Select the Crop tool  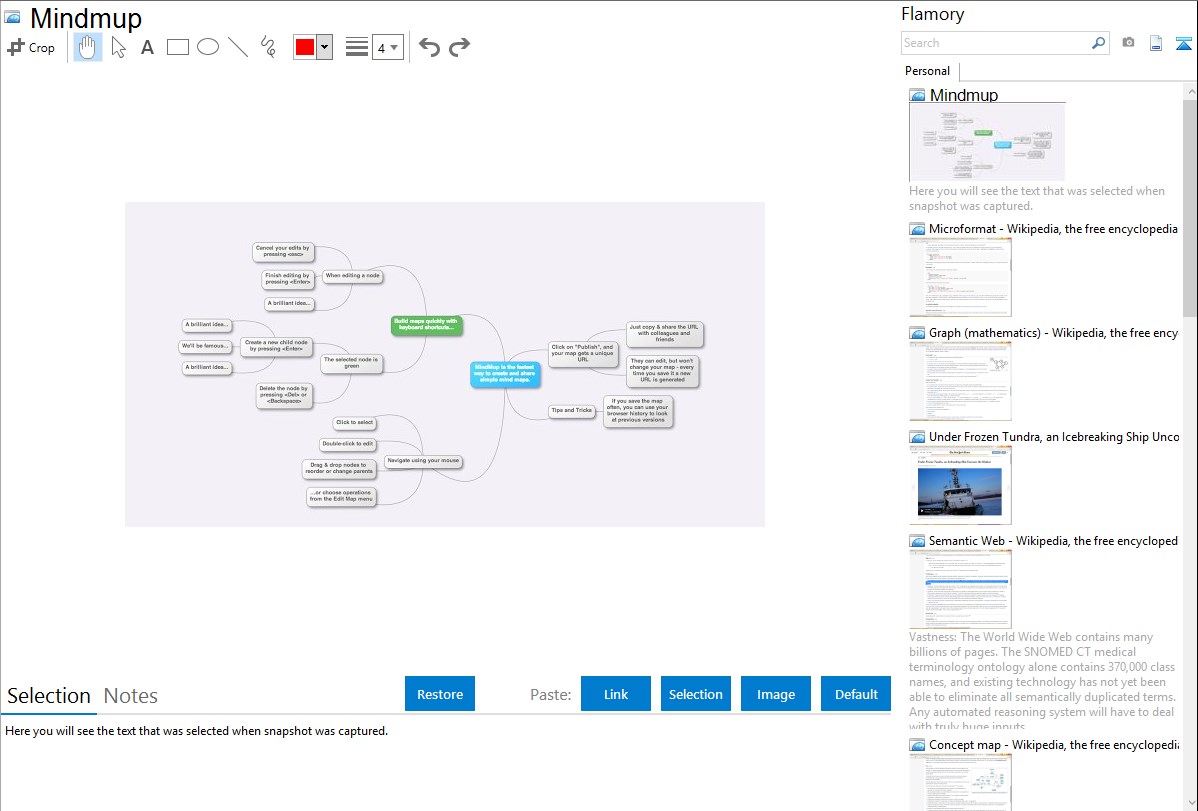(x=31, y=47)
